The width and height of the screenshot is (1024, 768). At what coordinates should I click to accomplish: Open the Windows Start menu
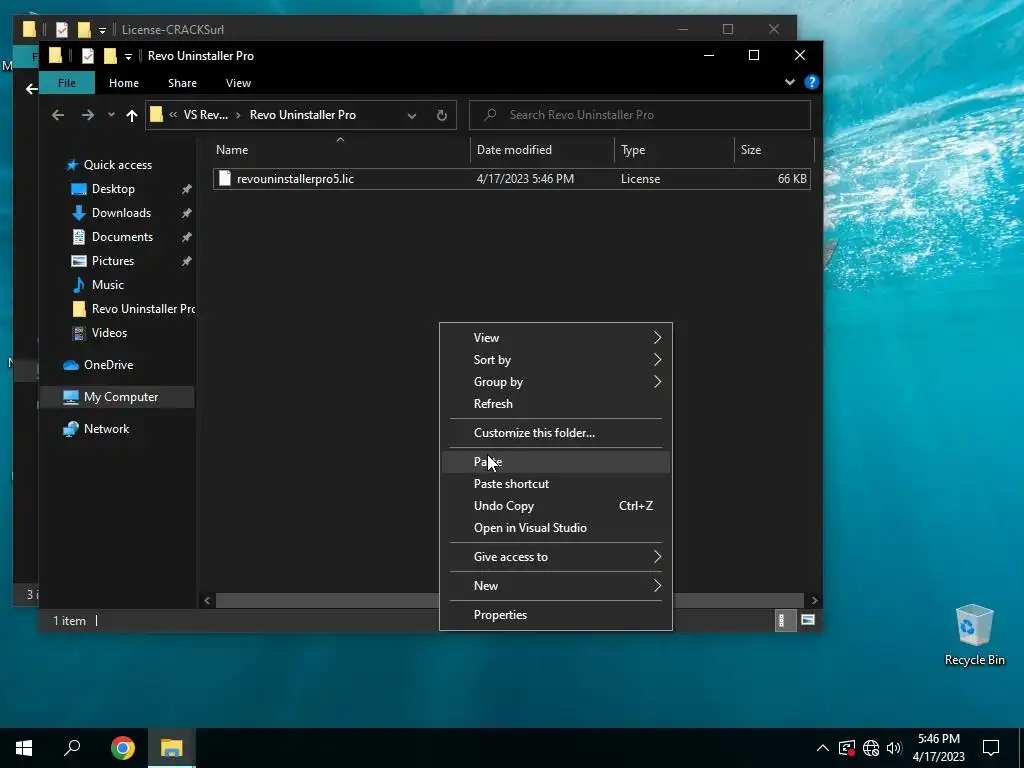[24, 748]
